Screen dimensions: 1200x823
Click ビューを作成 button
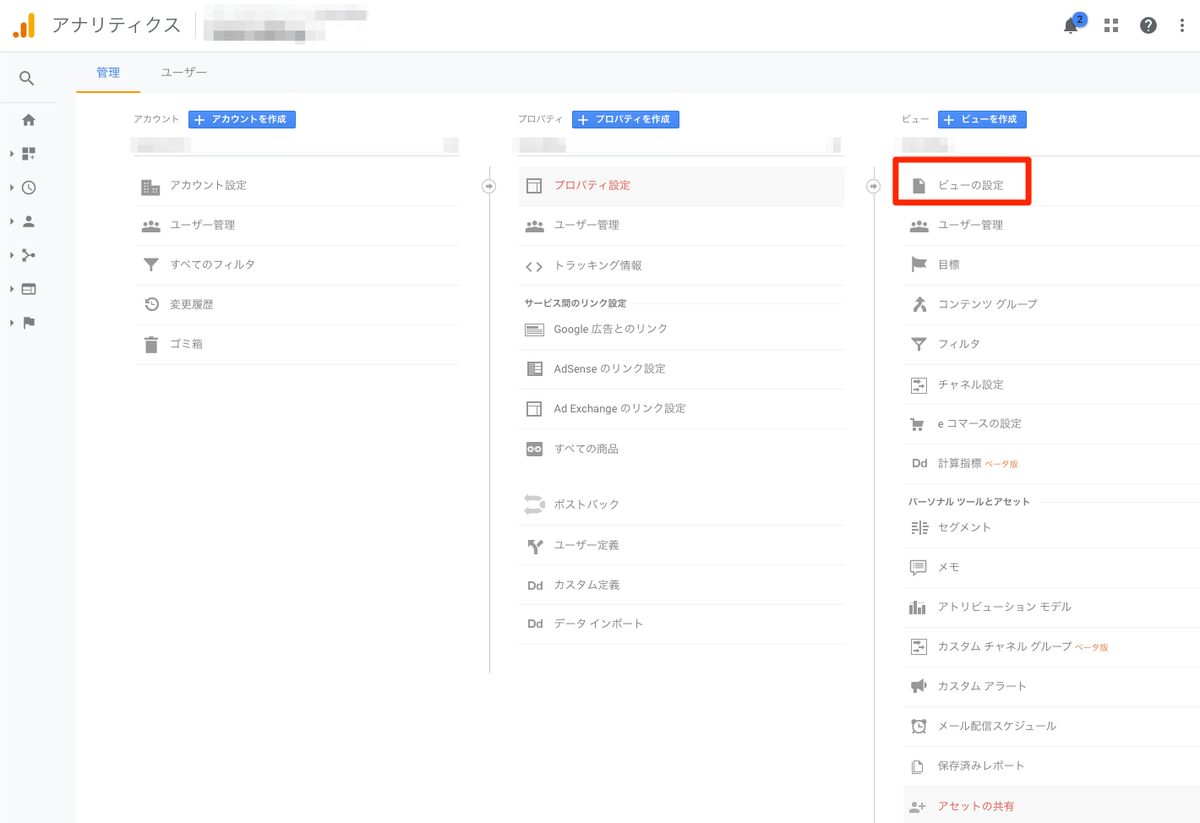click(x=982, y=119)
